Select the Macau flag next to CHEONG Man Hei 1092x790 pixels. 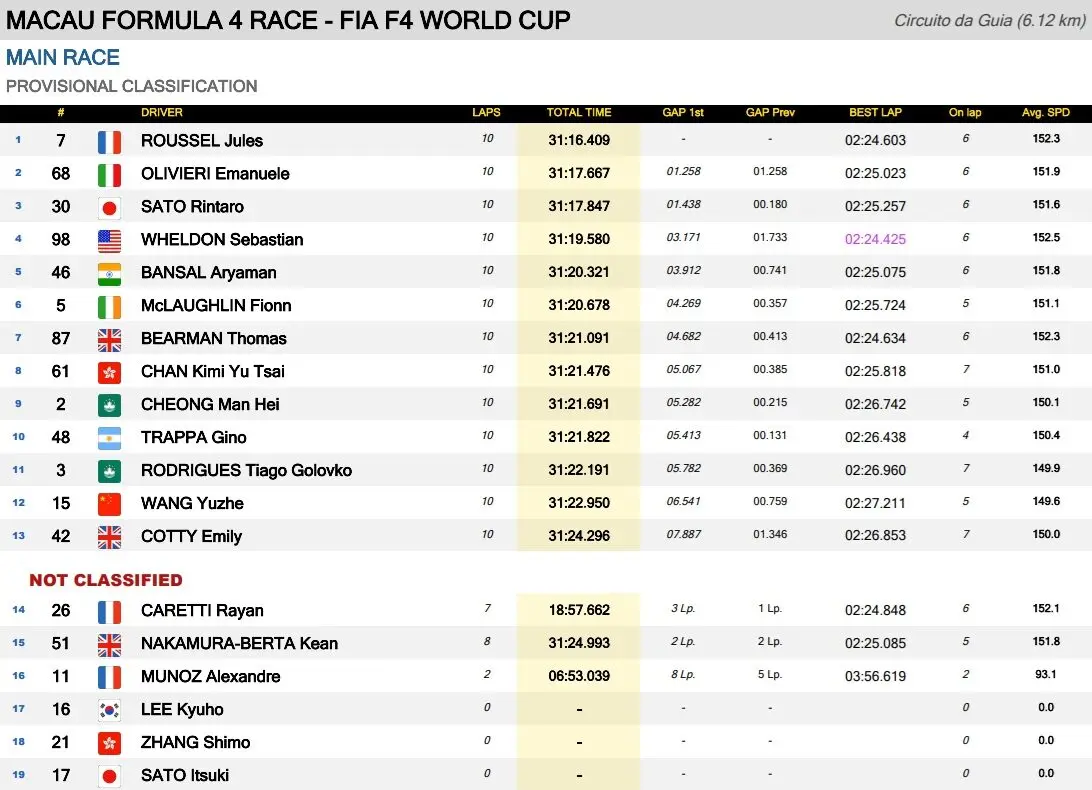(109, 405)
